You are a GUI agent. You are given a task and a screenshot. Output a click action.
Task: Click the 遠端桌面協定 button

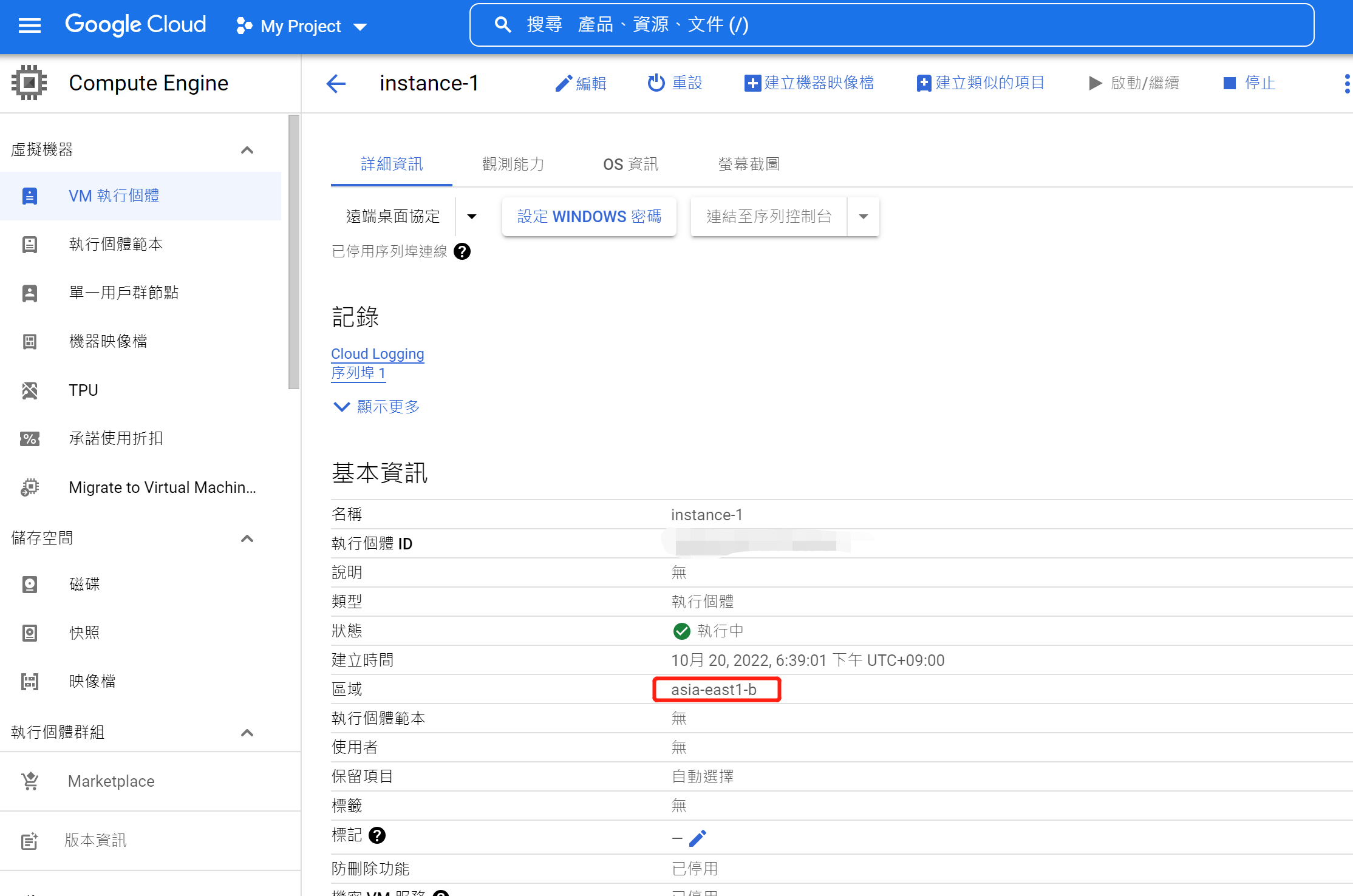(393, 217)
